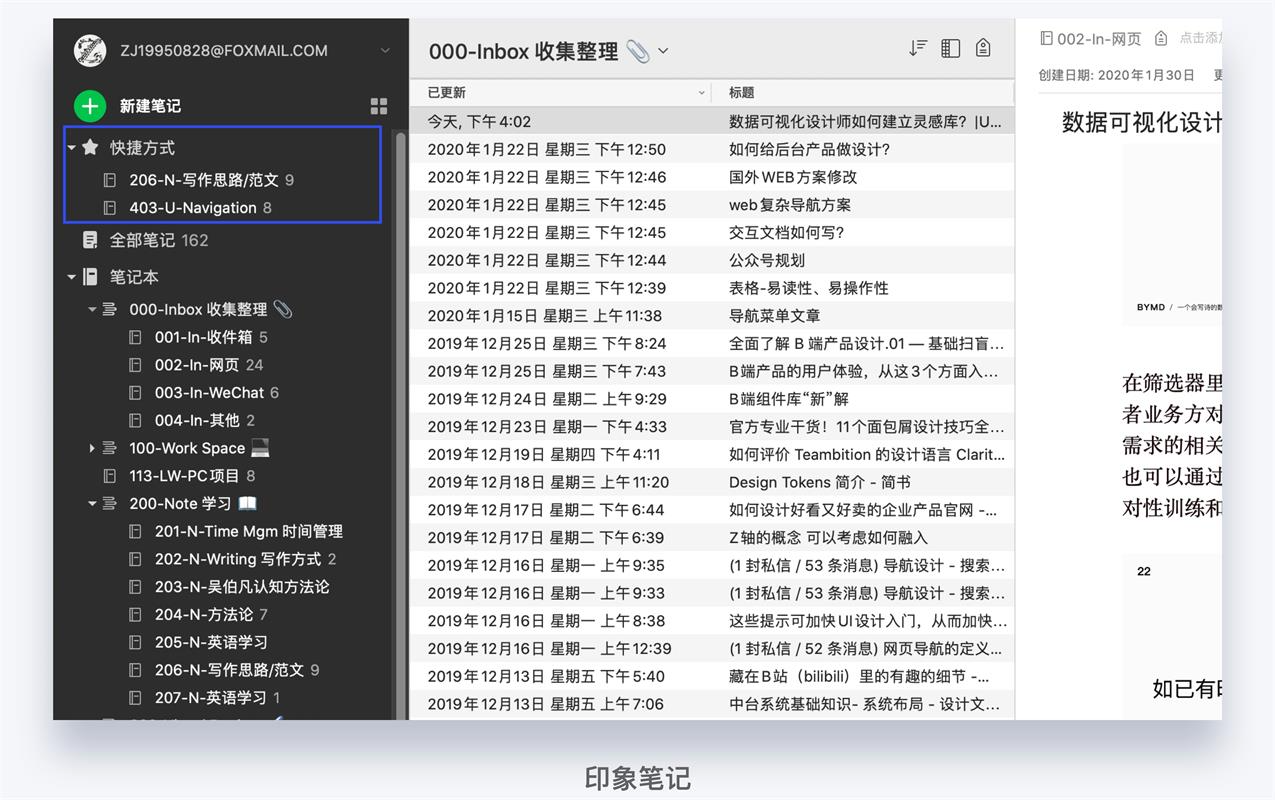Image resolution: width=1275 pixels, height=800 pixels.
Task: Click the stack icon beside 200-Note 学习
Action: tap(109, 503)
